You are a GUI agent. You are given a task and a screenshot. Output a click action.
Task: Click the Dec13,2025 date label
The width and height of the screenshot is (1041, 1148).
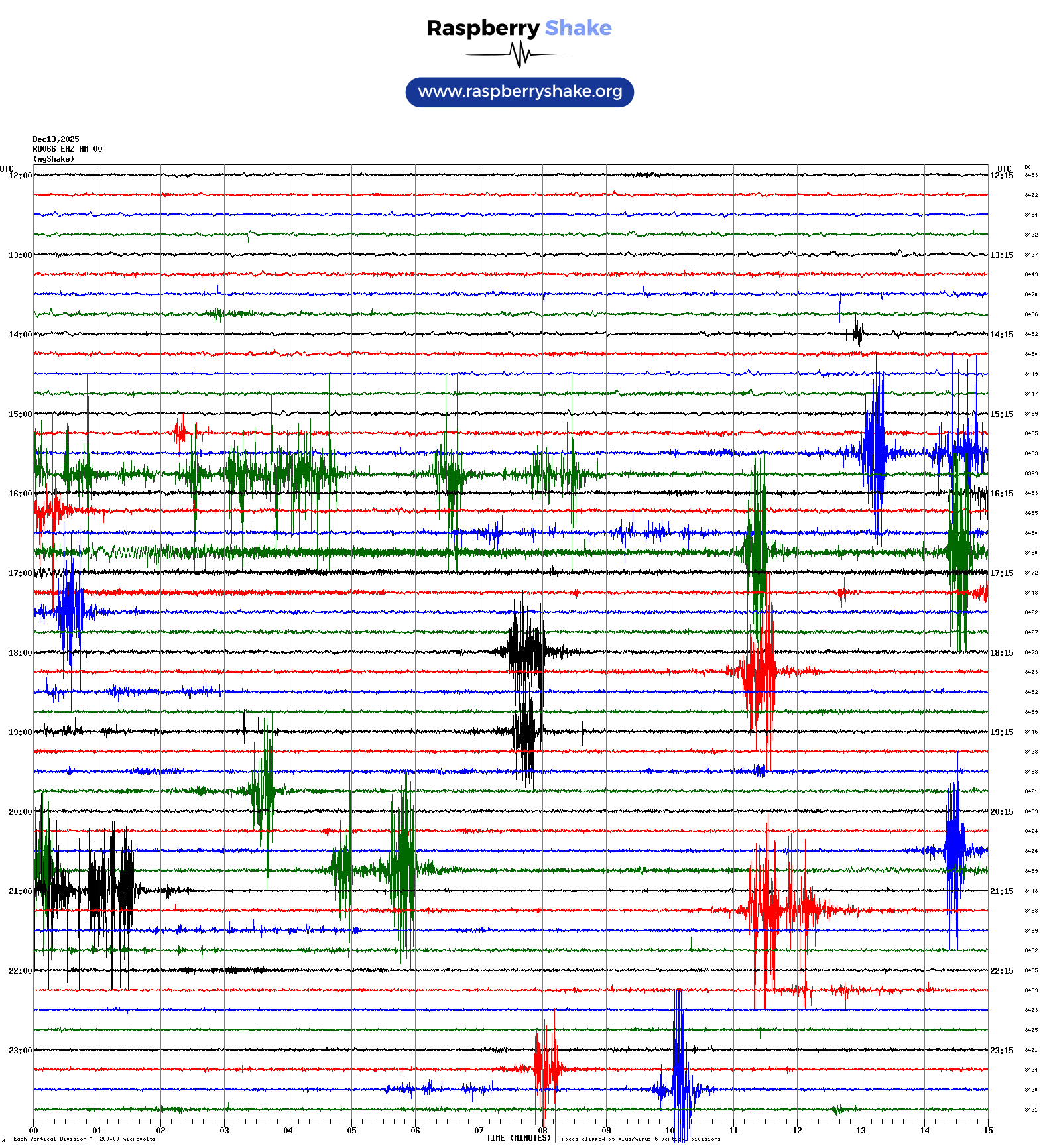tap(56, 139)
